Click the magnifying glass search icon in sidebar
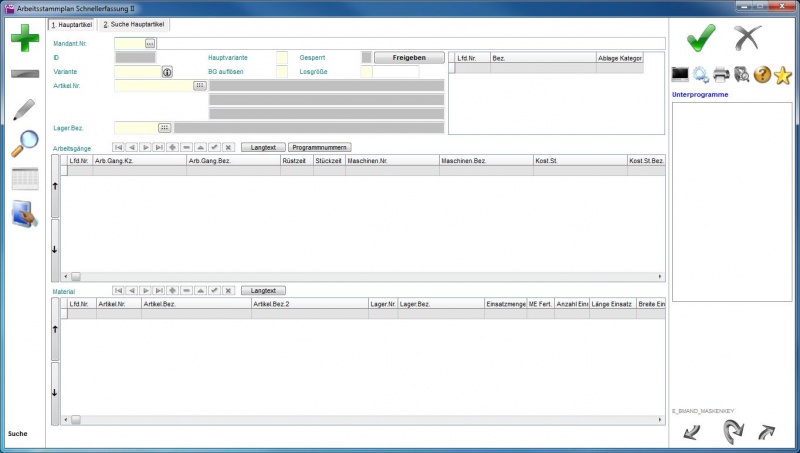 coord(23,143)
